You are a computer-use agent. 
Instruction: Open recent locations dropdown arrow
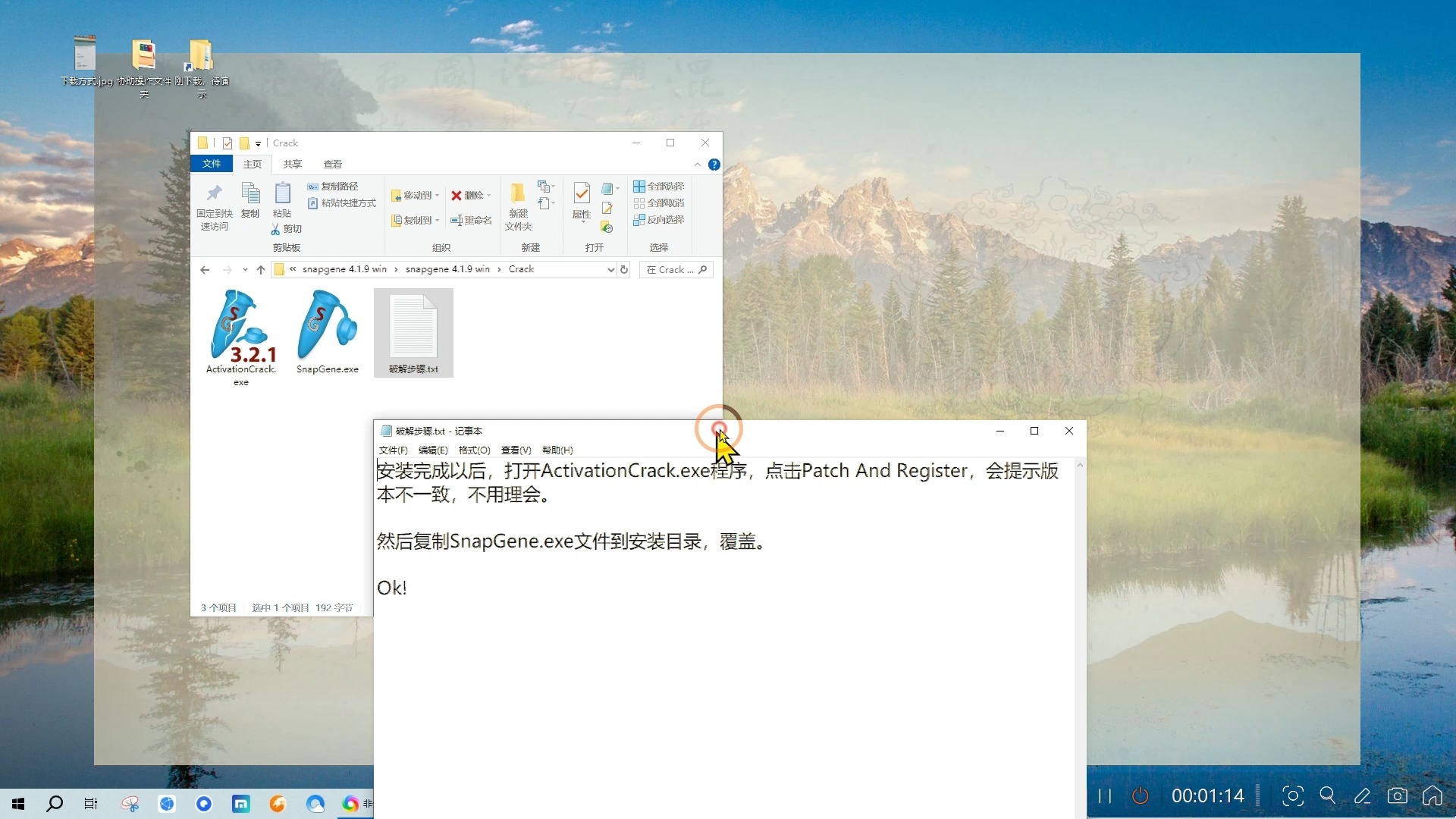pyautogui.click(x=245, y=270)
